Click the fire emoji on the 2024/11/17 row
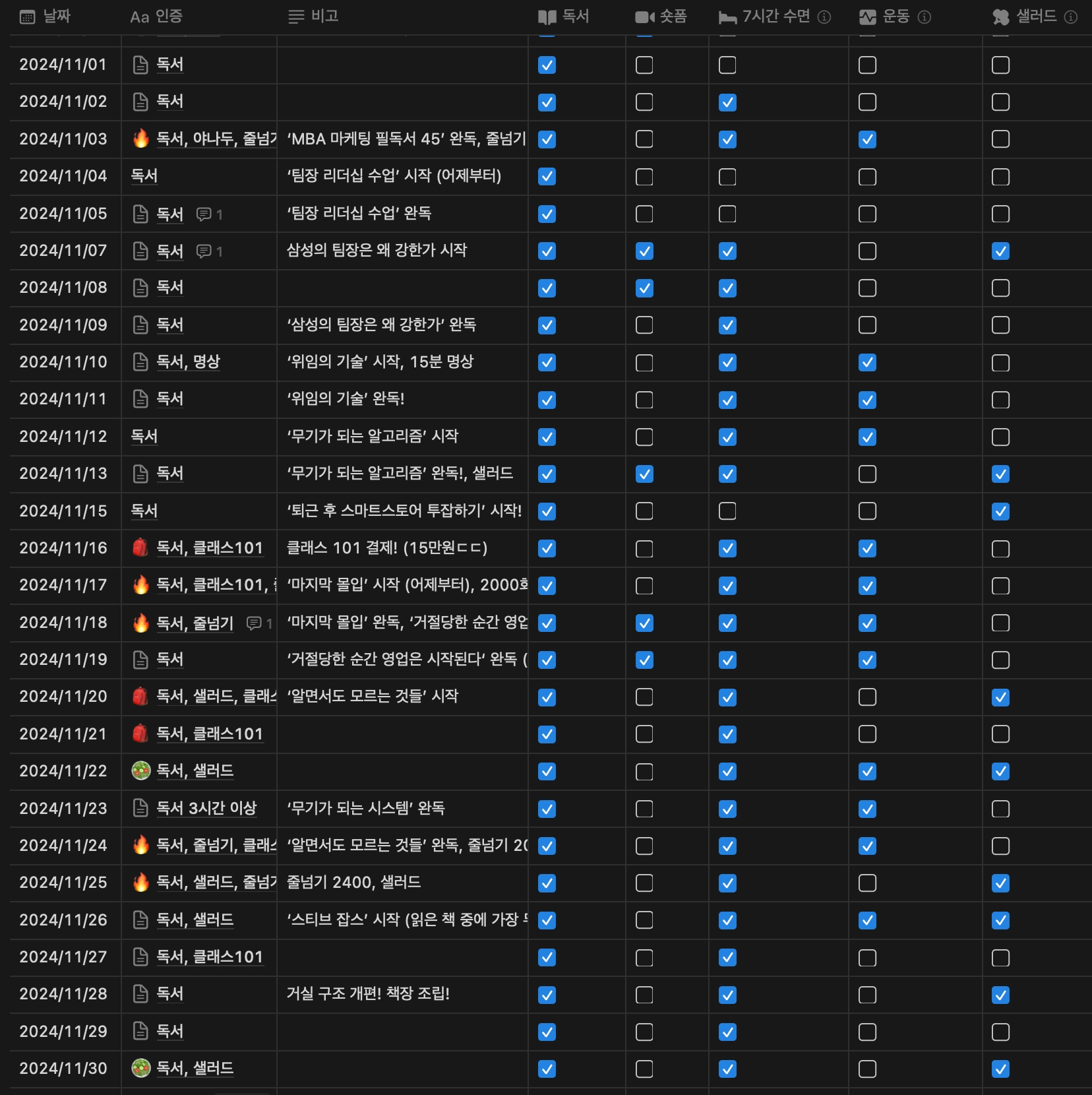1092x1095 pixels. click(140, 585)
